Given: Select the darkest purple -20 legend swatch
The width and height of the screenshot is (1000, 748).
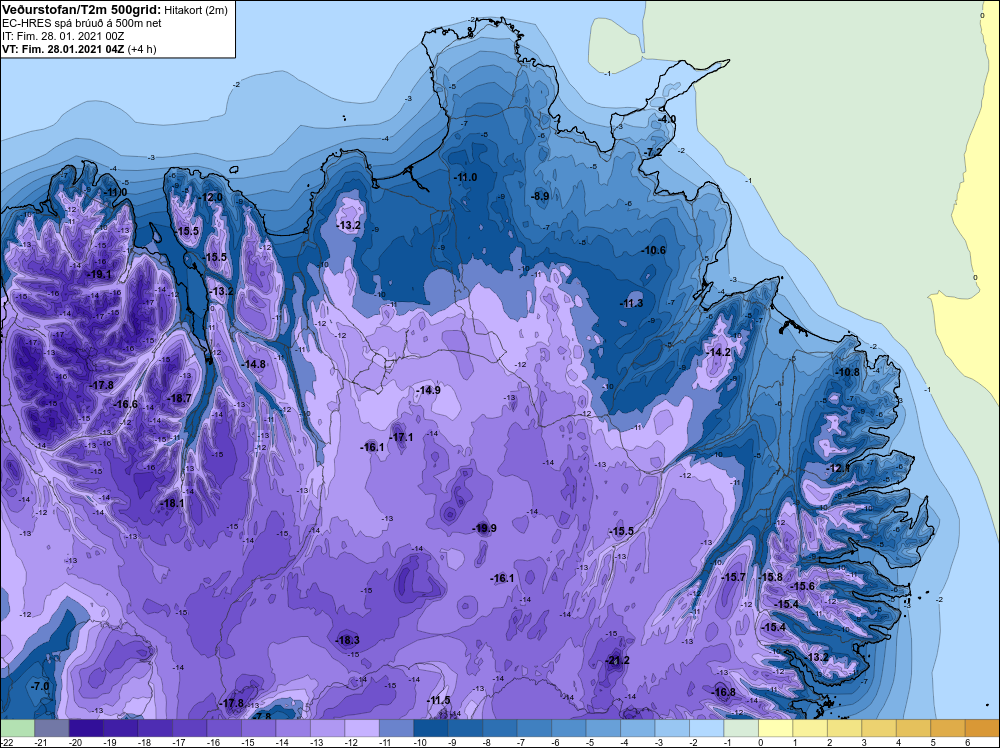Looking at the screenshot, I should (86, 728).
